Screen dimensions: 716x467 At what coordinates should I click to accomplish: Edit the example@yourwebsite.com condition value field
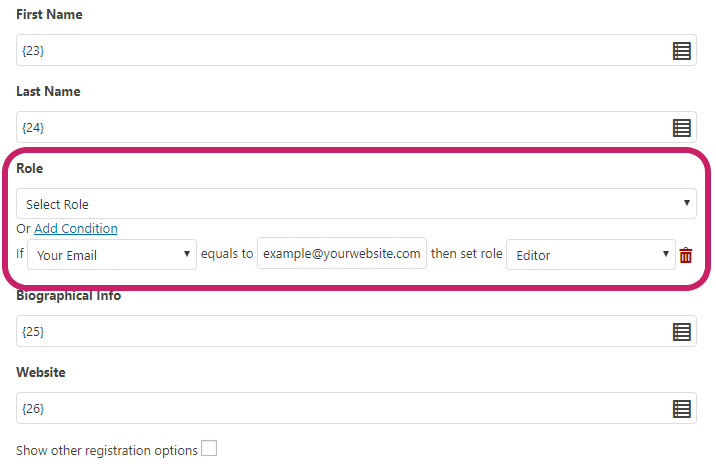[x=342, y=253]
